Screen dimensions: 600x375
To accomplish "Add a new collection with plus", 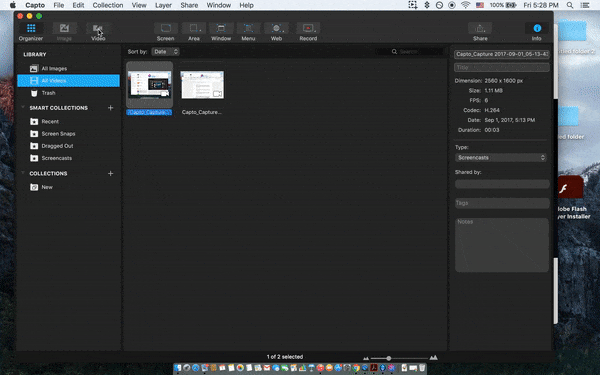I will tap(111, 173).
